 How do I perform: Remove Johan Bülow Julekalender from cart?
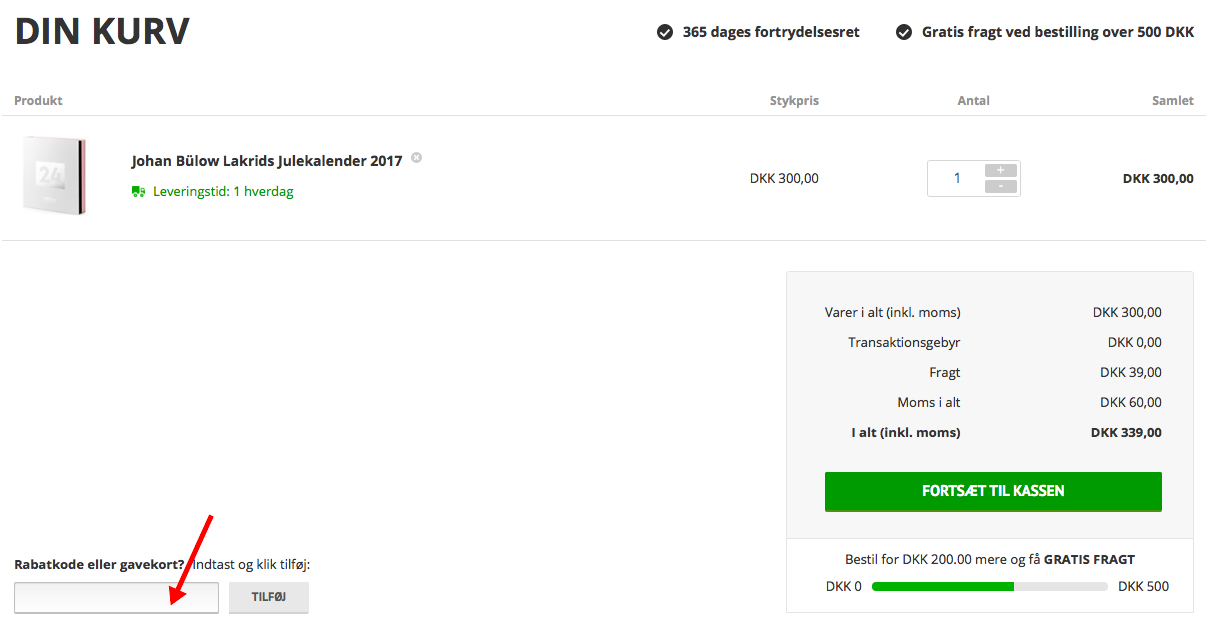[417, 157]
